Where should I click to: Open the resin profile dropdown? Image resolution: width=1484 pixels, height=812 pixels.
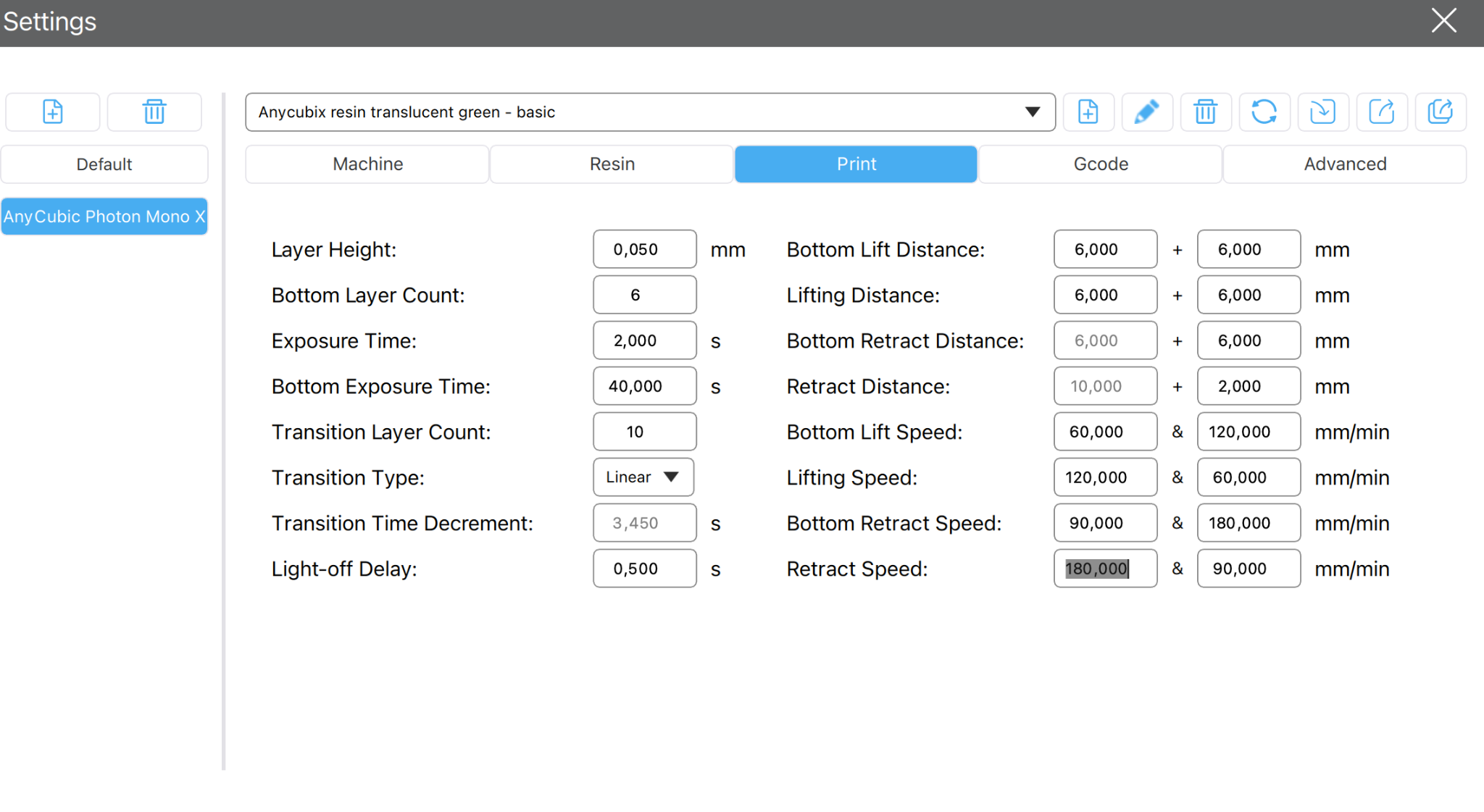pos(650,112)
